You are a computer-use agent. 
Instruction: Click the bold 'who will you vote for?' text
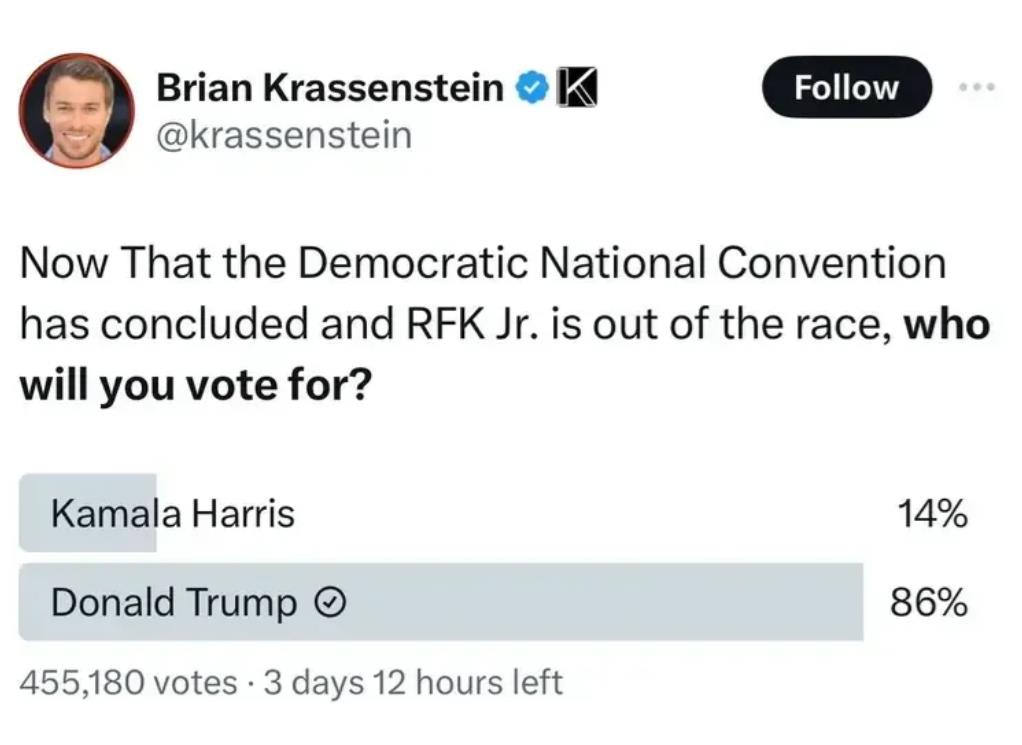(505, 355)
